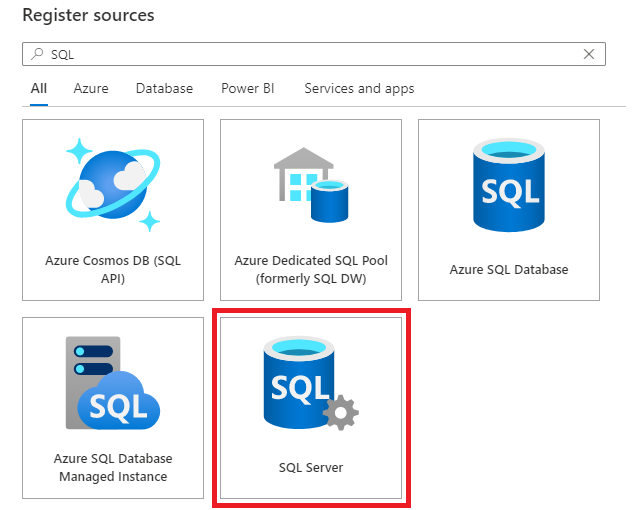Image resolution: width=641 pixels, height=510 pixels.
Task: Select the Azure Cosmos DB (SQL API) label
Action: [112, 269]
